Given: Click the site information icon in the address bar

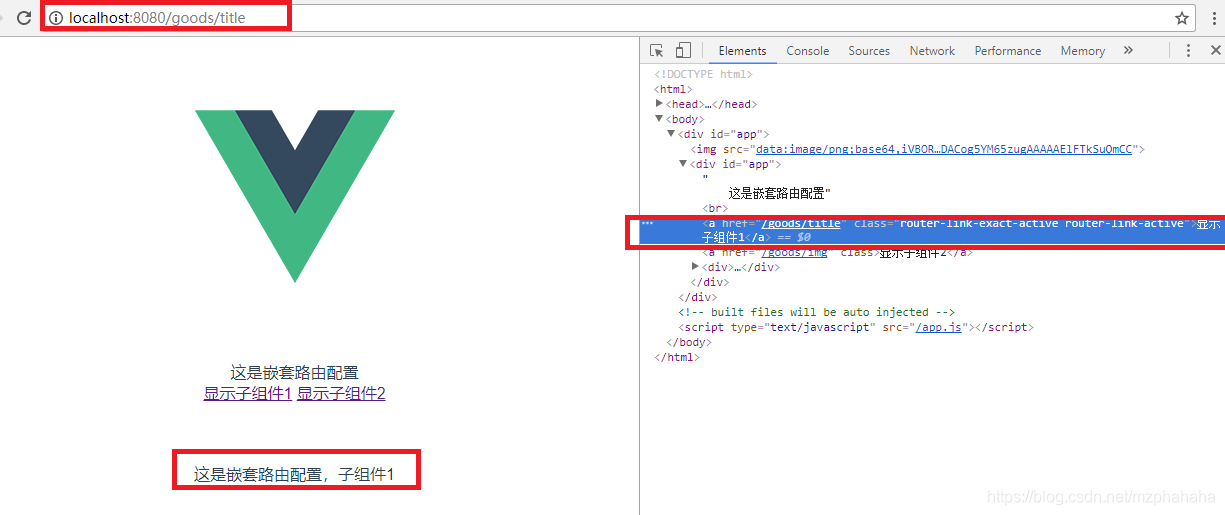Looking at the screenshot, I should pyautogui.click(x=56, y=18).
